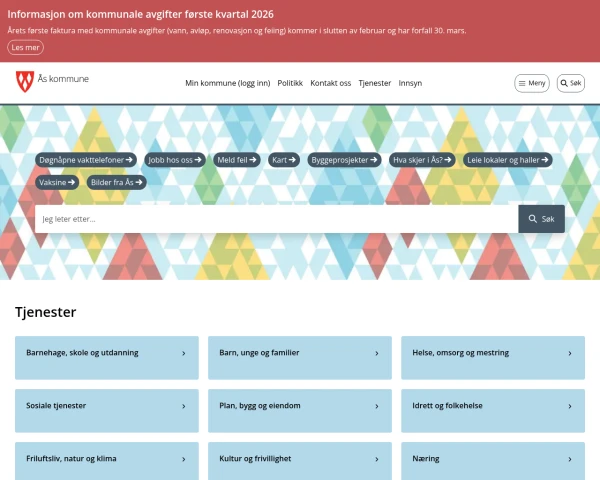Open 'Min kommune (logg inn)' menu item

coord(227,83)
